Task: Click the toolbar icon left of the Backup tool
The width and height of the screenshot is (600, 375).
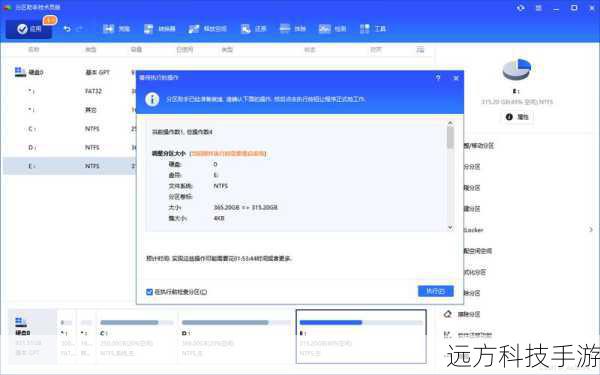Action: 194,29
